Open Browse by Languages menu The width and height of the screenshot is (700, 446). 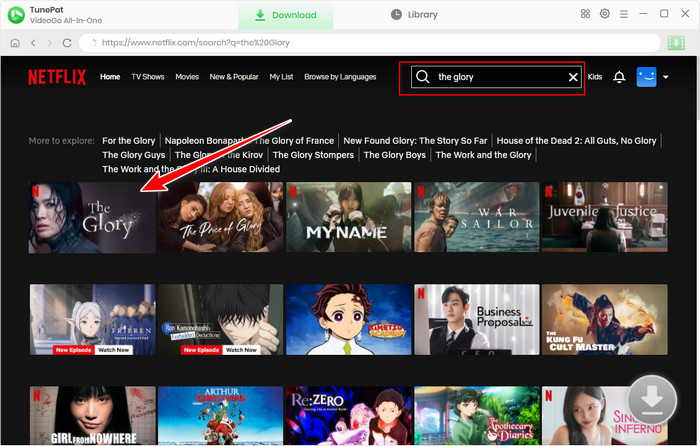(340, 77)
